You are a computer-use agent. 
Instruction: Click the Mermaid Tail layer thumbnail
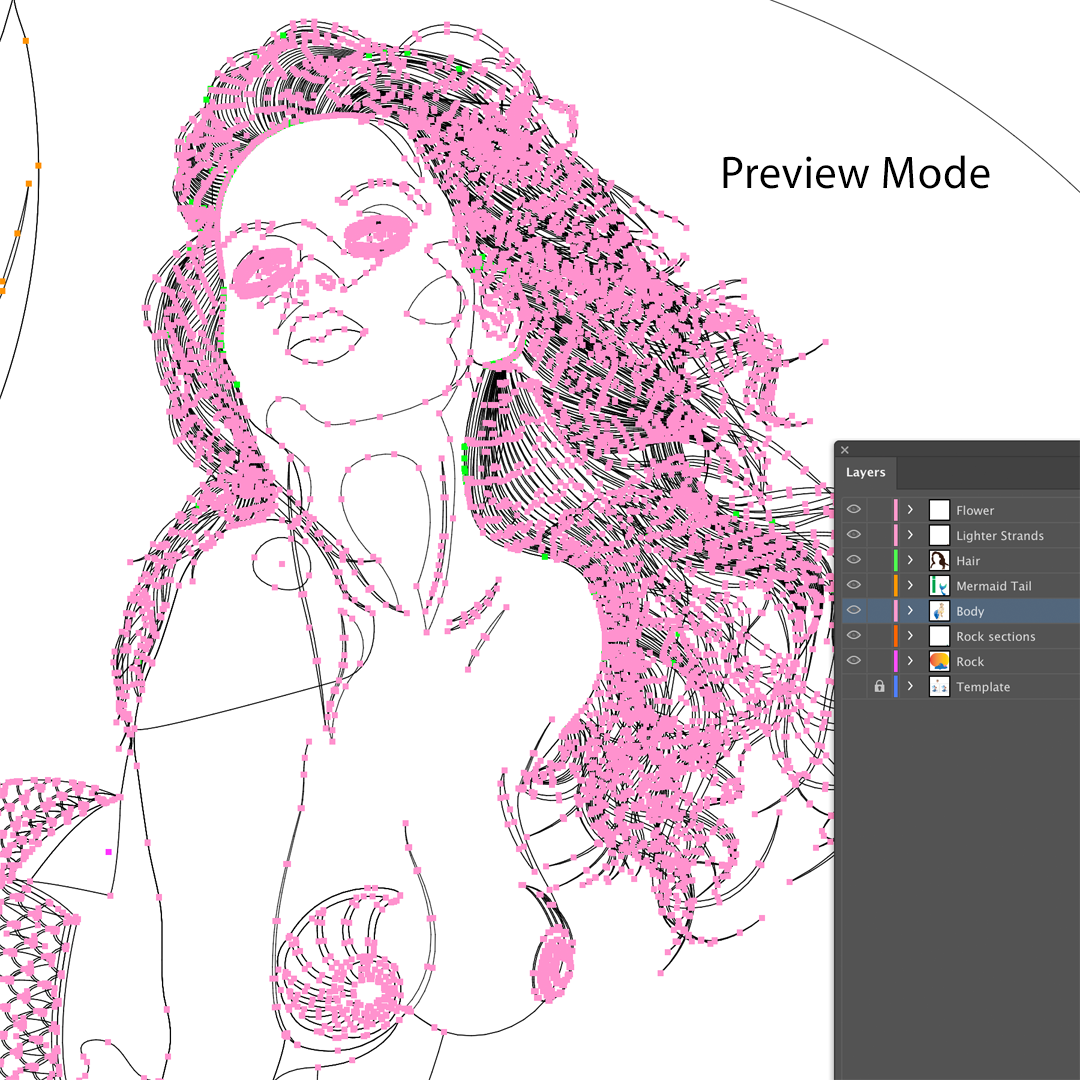[939, 585]
